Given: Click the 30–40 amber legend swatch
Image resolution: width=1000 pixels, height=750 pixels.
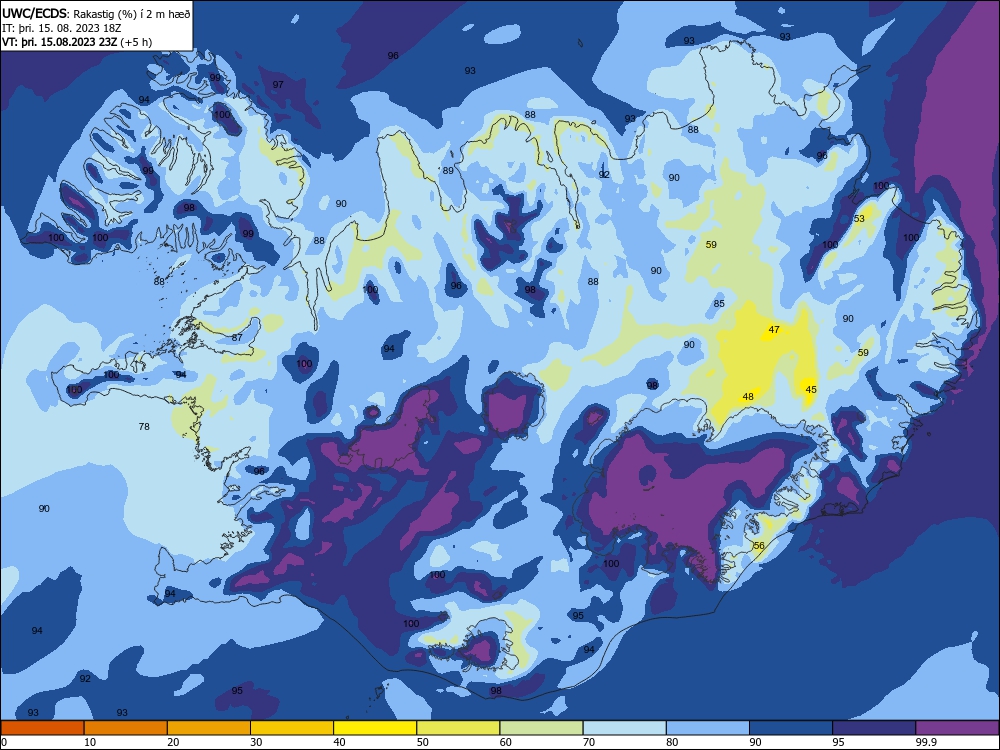Looking at the screenshot, I should 292,728.
